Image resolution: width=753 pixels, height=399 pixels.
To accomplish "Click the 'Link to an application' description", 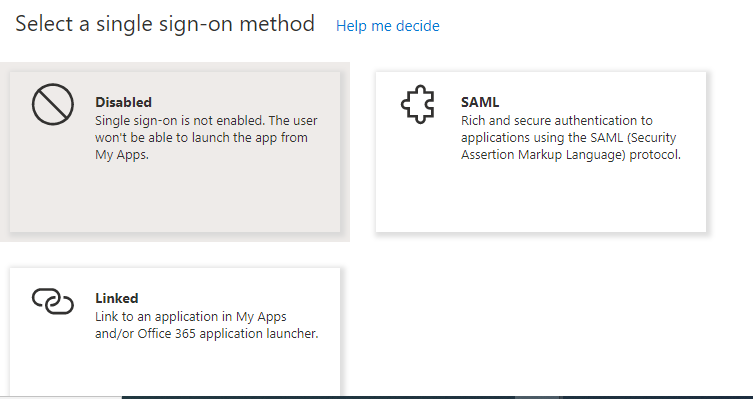I will [x=206, y=325].
